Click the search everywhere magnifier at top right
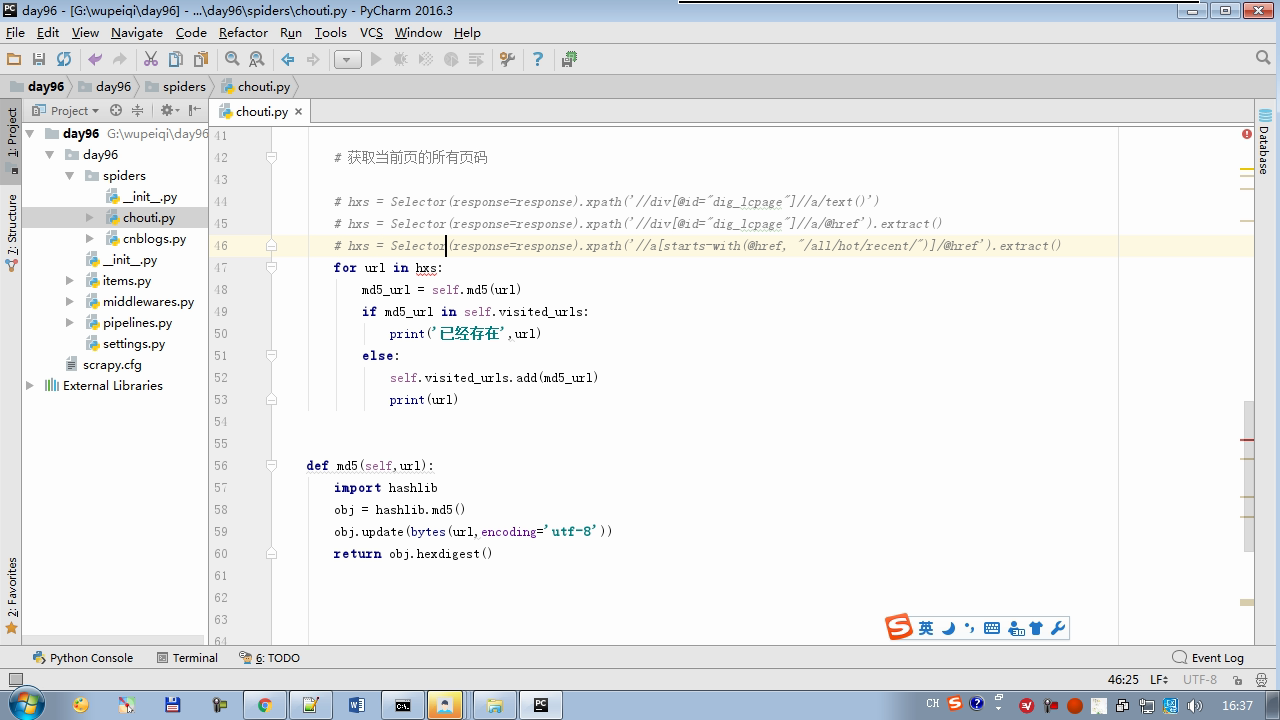 coord(1262,59)
